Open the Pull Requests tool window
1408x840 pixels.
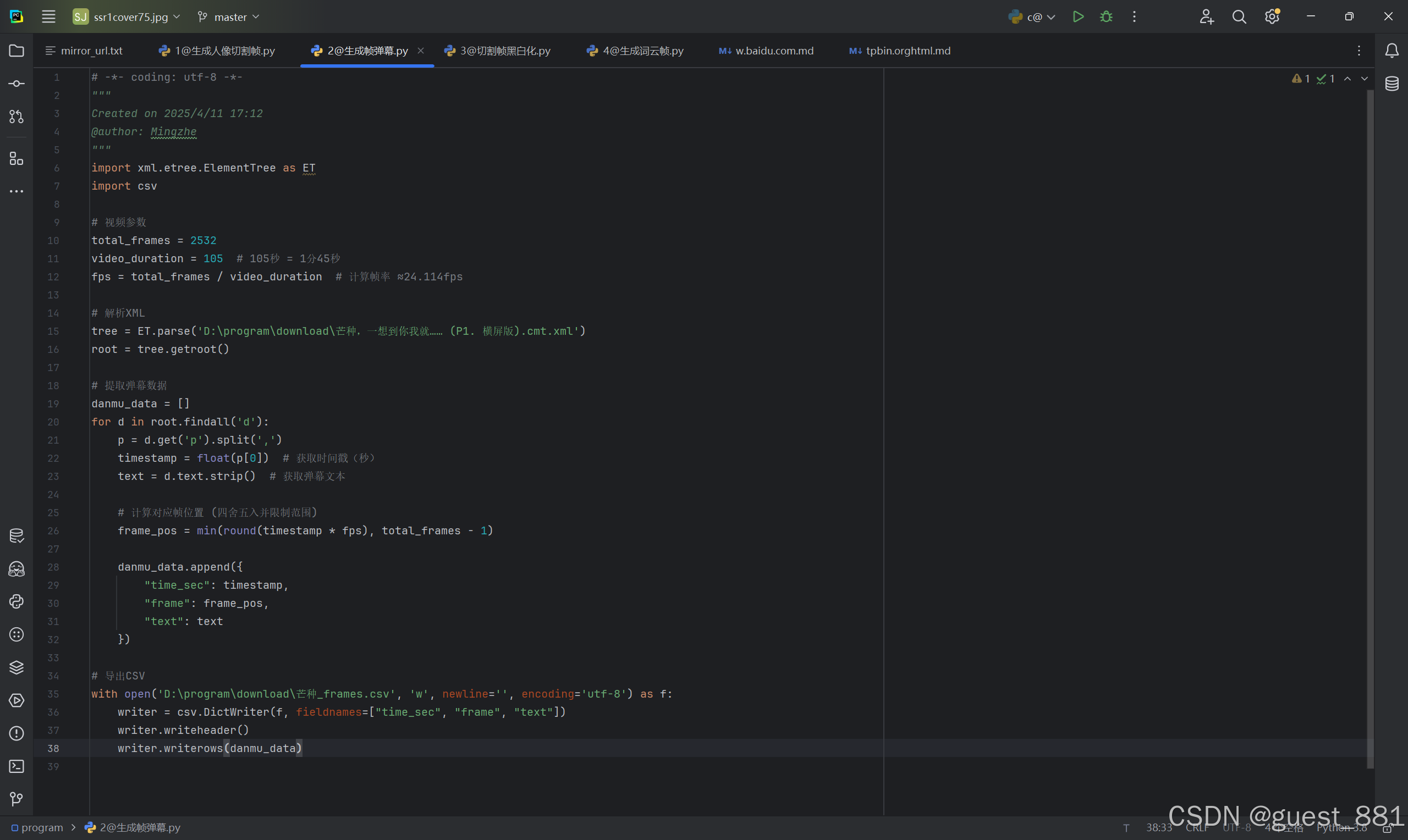pyautogui.click(x=16, y=117)
